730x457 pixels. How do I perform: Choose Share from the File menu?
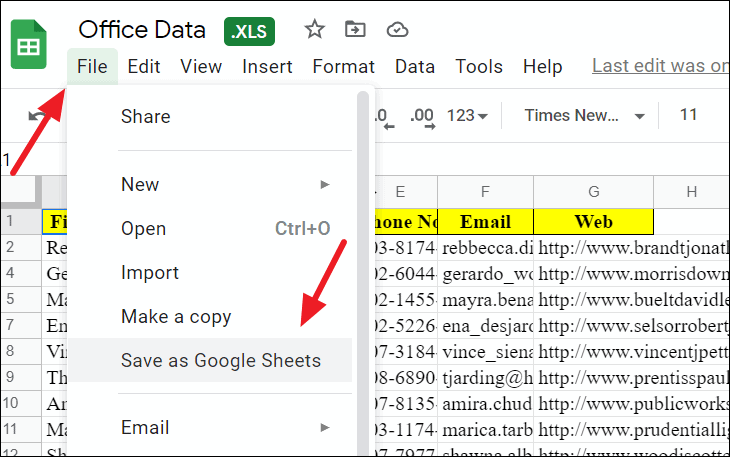point(210,116)
